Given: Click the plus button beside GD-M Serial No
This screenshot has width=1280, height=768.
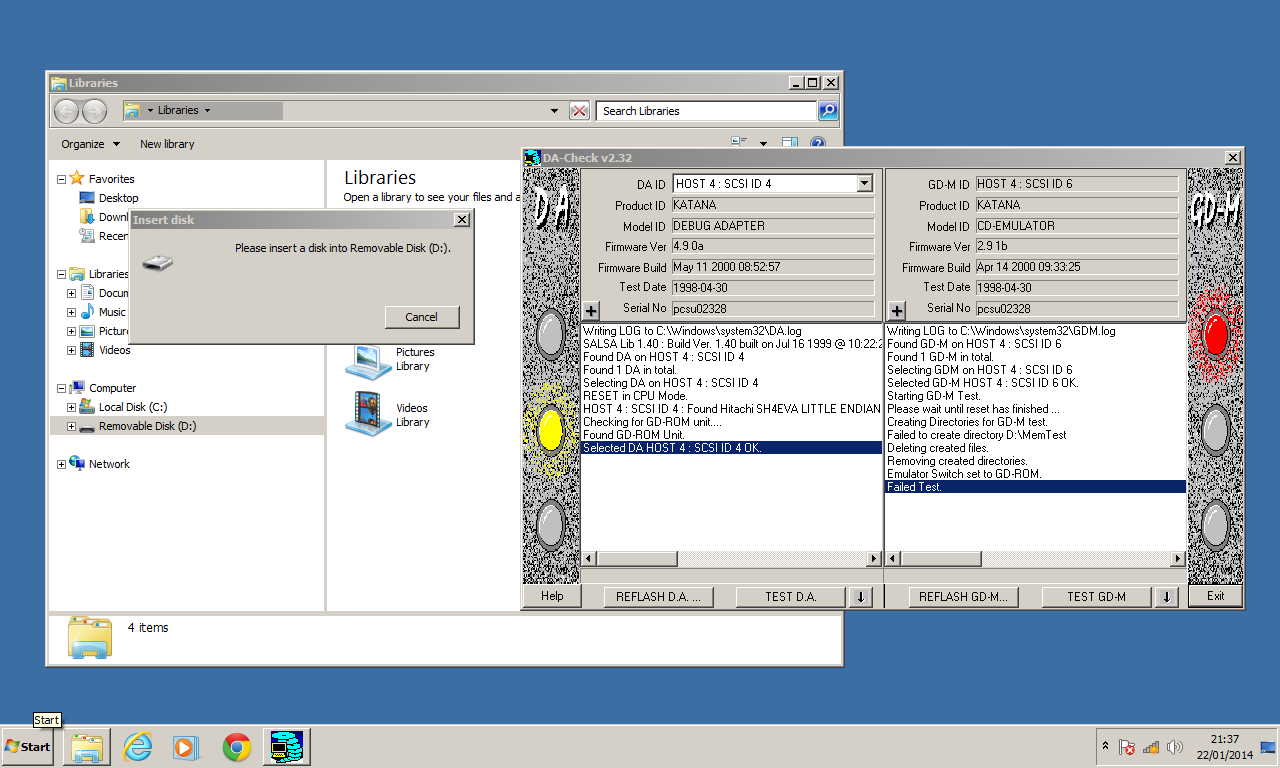Looking at the screenshot, I should point(896,311).
